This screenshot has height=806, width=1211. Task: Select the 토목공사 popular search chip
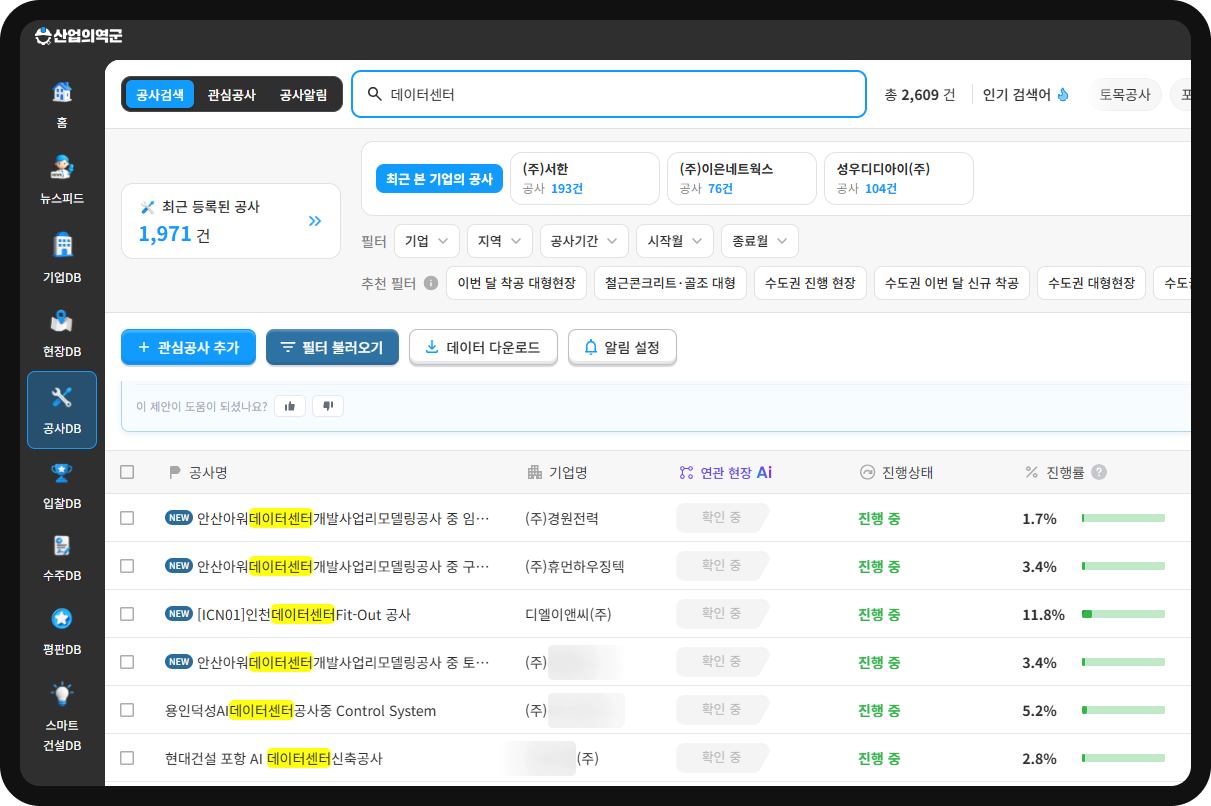tap(1125, 95)
